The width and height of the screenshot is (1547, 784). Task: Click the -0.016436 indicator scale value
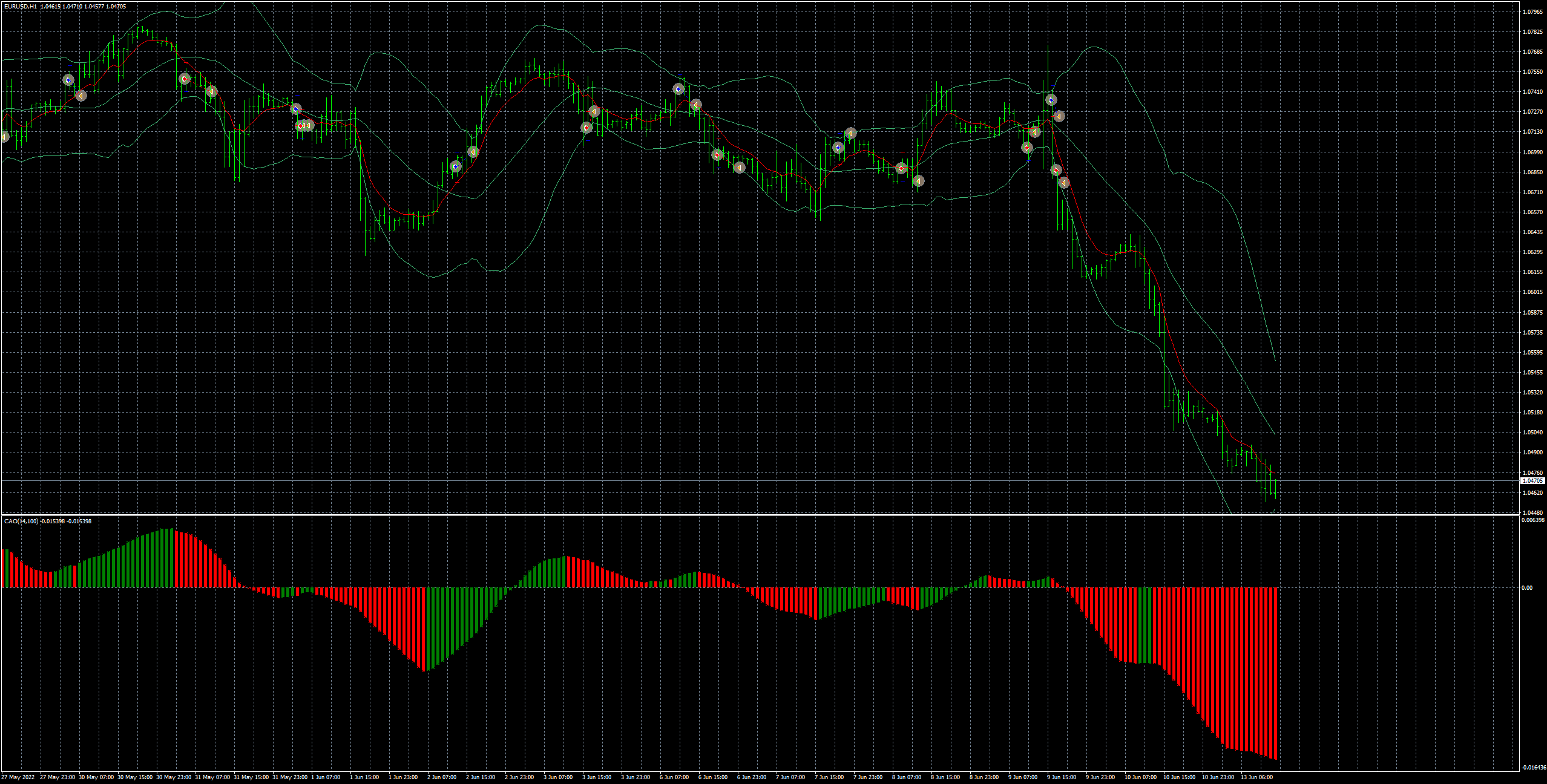tap(1534, 768)
